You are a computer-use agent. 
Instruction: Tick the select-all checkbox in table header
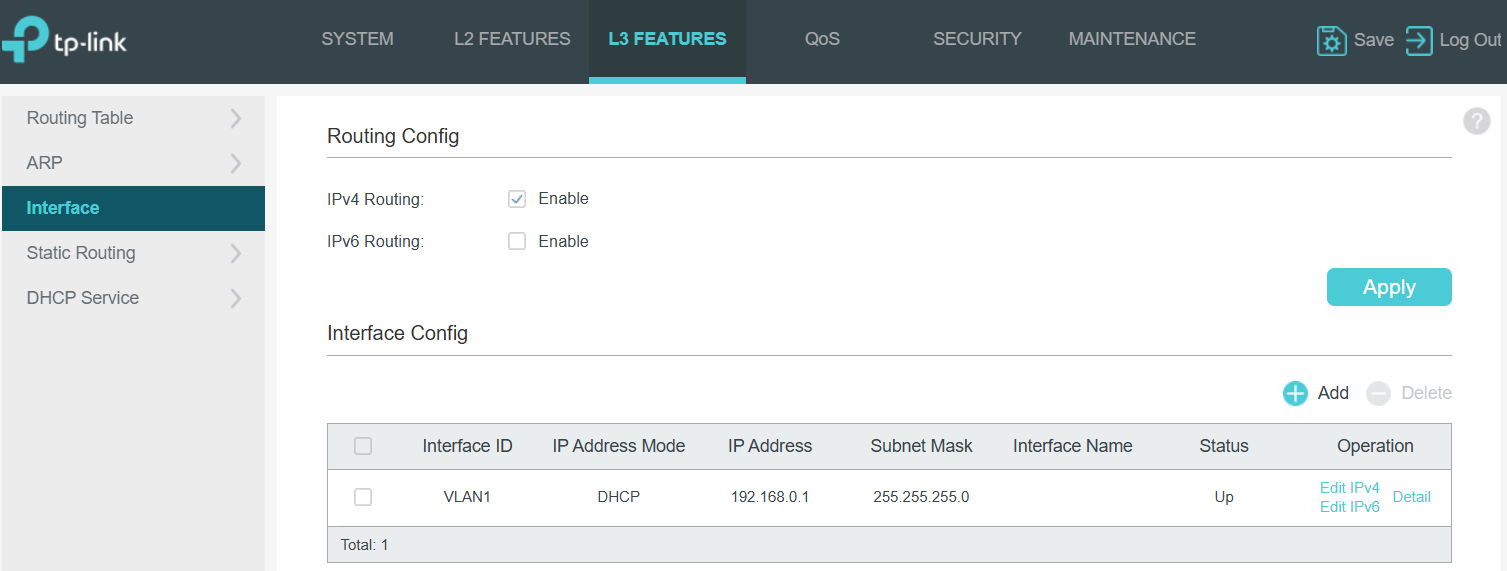coord(363,446)
